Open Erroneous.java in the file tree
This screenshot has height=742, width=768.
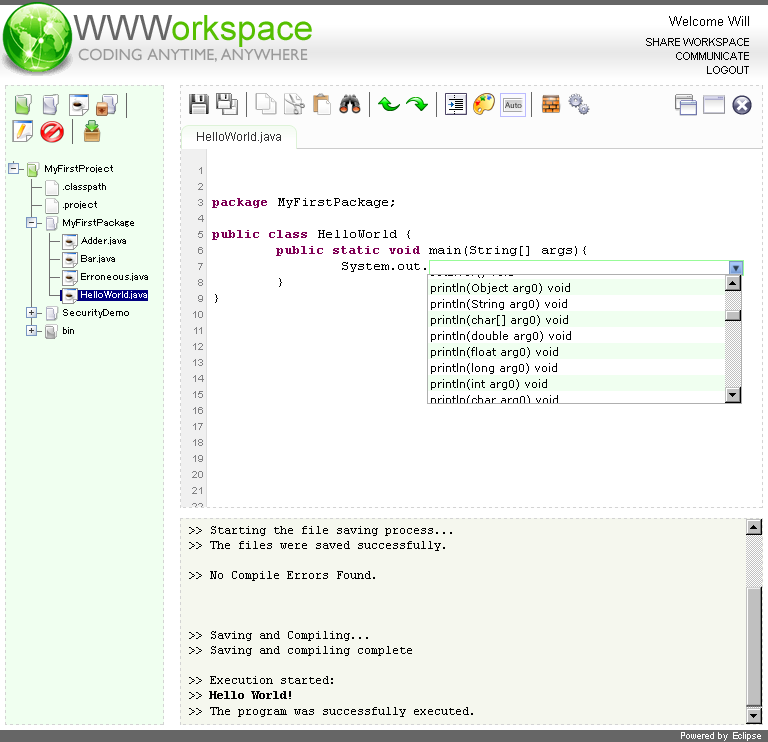(114, 277)
